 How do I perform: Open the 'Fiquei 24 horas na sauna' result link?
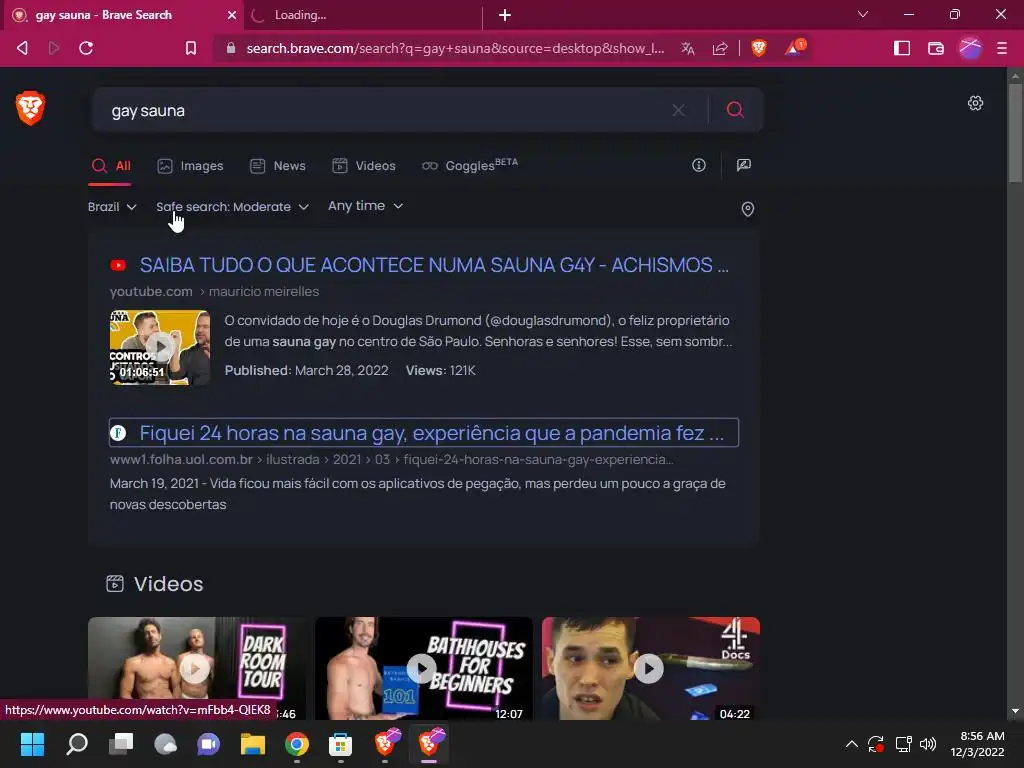tap(432, 433)
